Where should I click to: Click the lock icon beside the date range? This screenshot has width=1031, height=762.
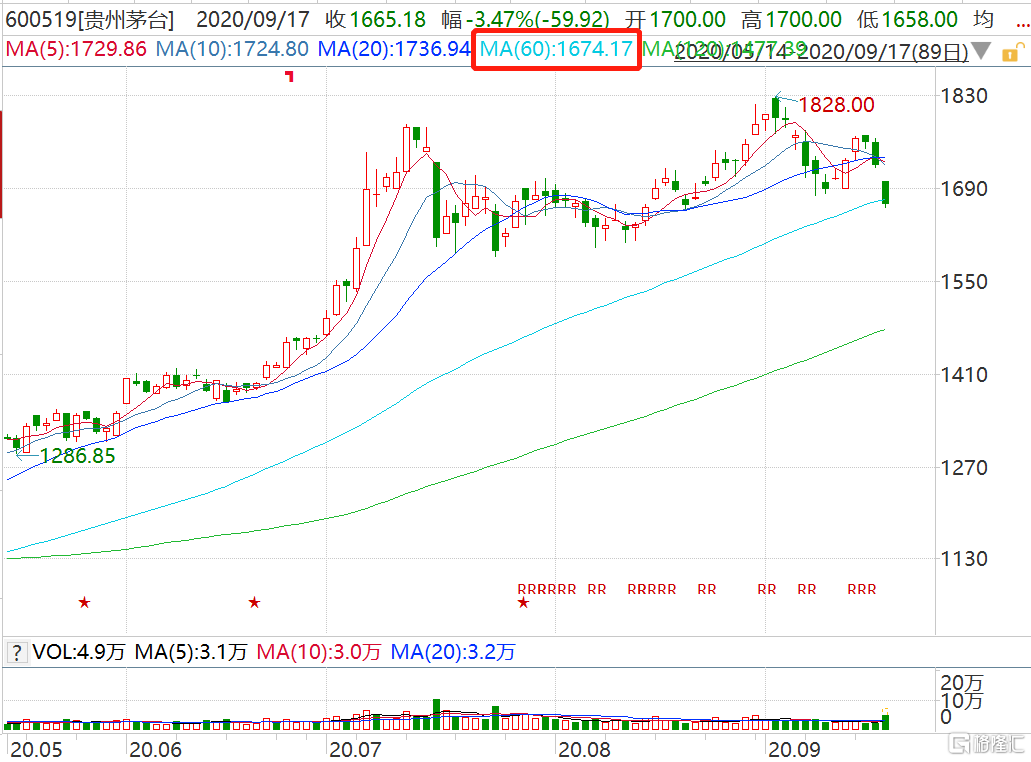coord(1011,52)
